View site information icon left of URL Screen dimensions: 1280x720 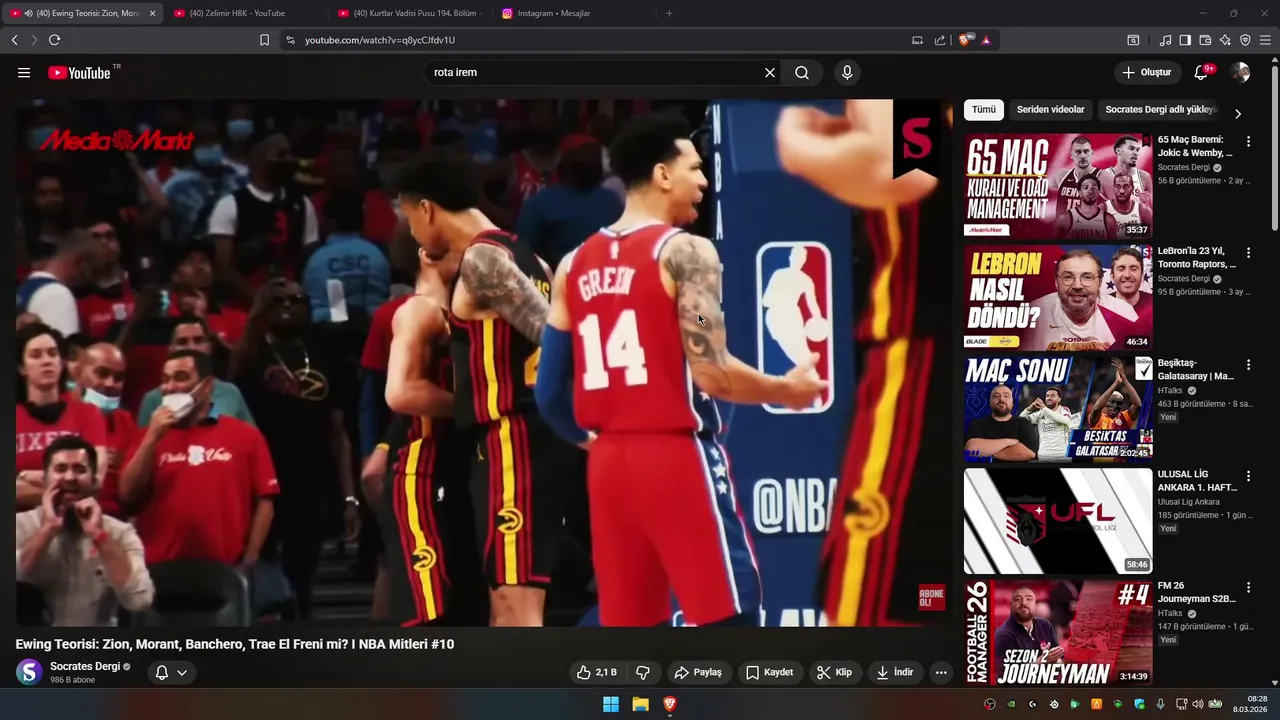coord(290,40)
